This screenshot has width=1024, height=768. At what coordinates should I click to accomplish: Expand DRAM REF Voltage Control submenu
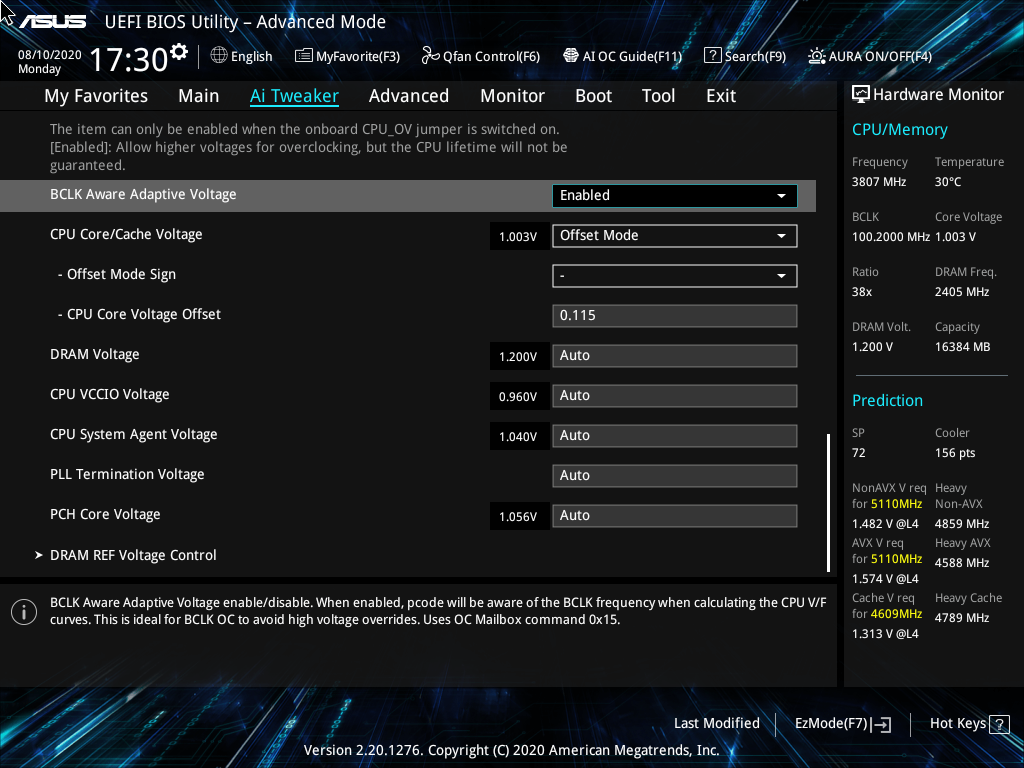[133, 555]
